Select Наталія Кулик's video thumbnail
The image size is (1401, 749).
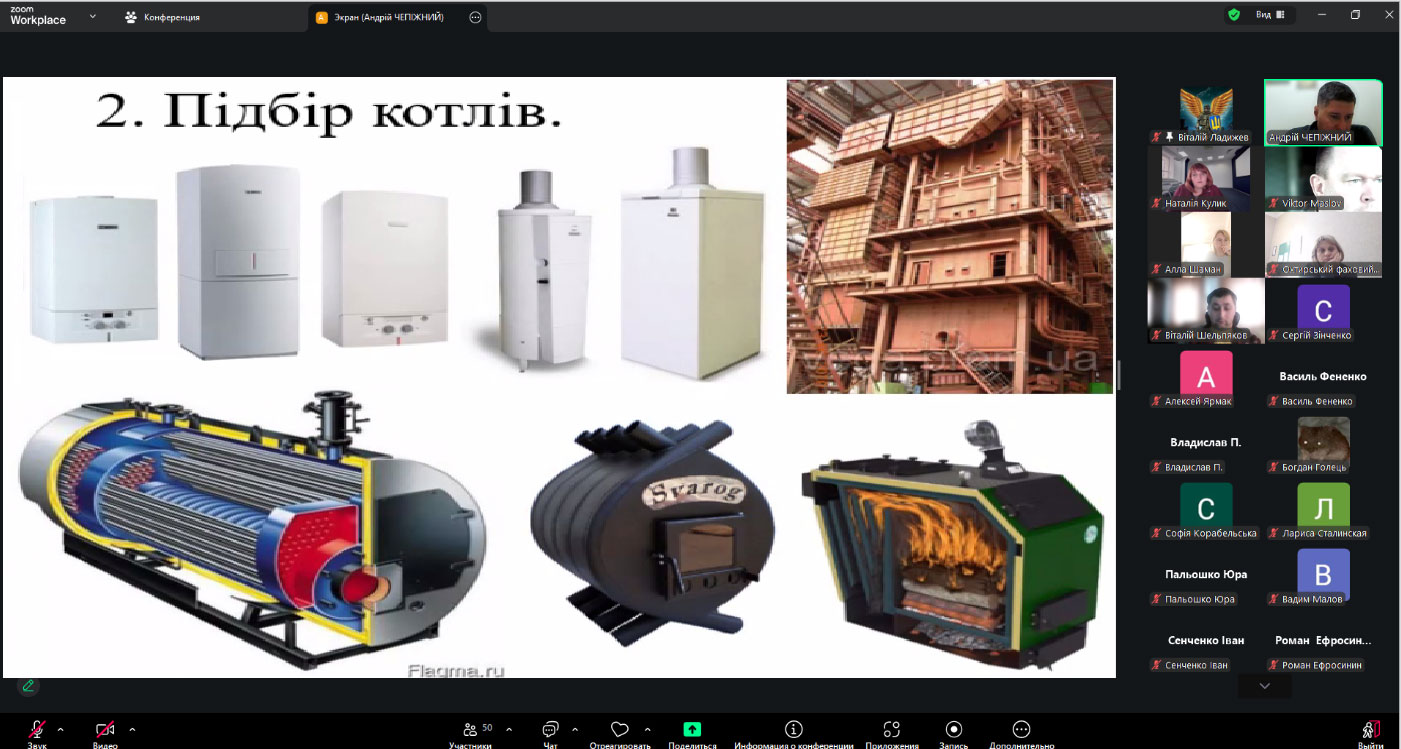[1205, 178]
